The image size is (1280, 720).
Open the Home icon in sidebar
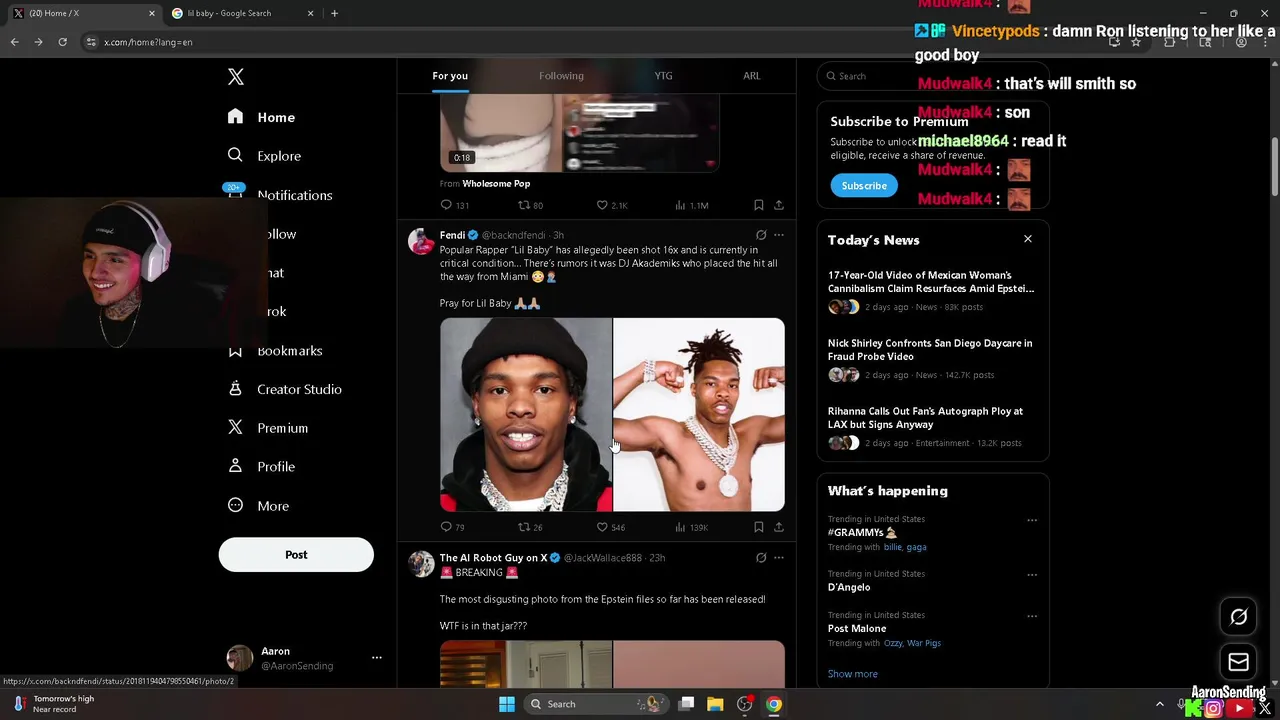click(x=235, y=117)
